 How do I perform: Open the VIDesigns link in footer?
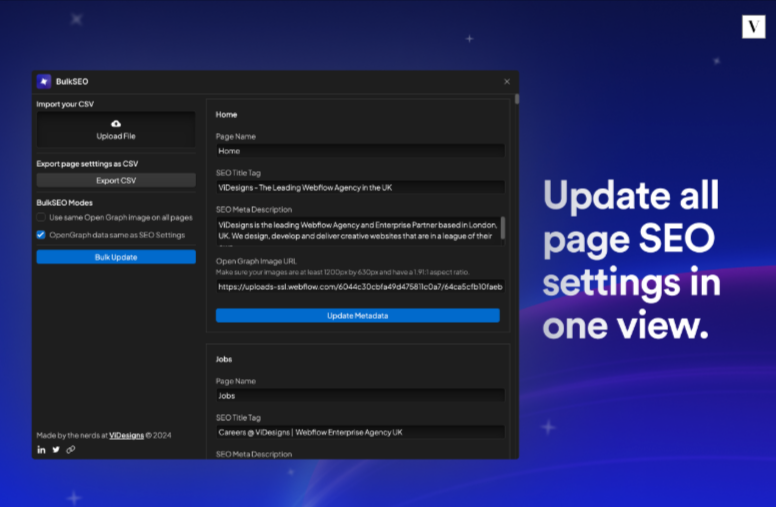pos(126,435)
